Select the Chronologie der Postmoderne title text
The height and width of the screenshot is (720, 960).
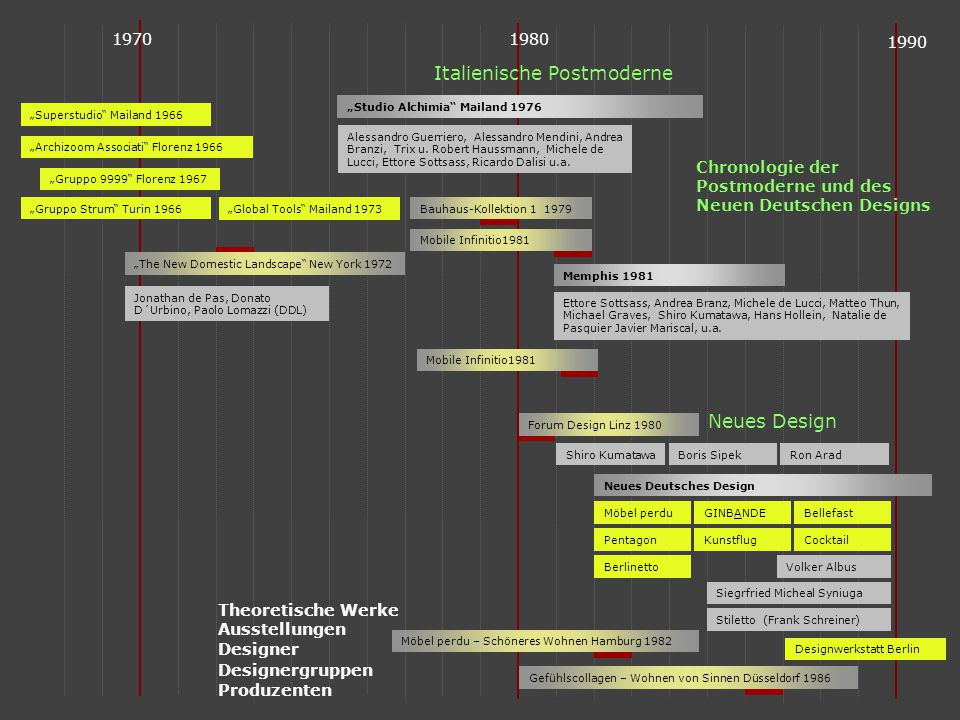(x=813, y=186)
